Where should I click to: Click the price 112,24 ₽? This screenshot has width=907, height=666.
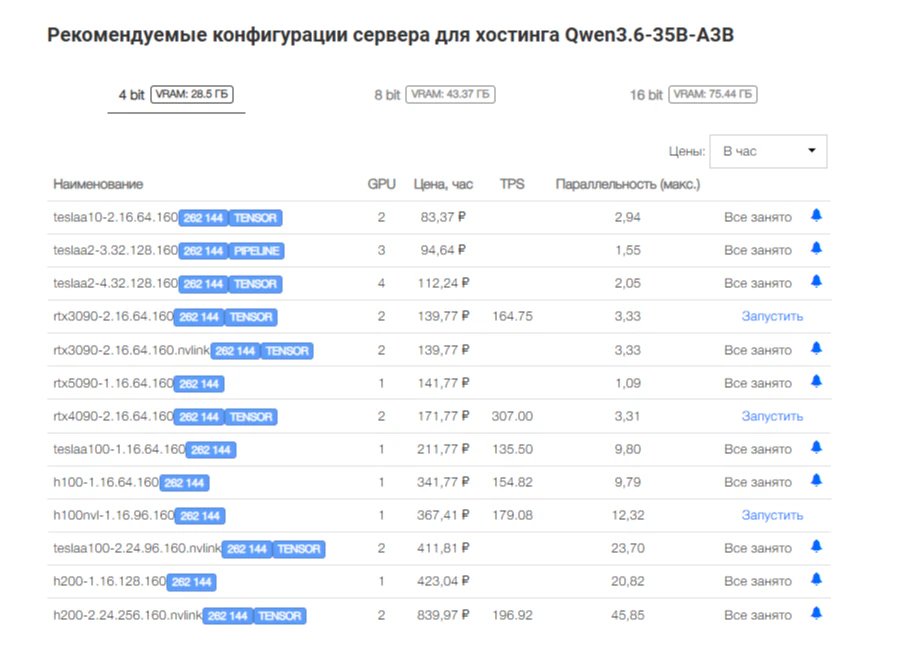(x=443, y=283)
